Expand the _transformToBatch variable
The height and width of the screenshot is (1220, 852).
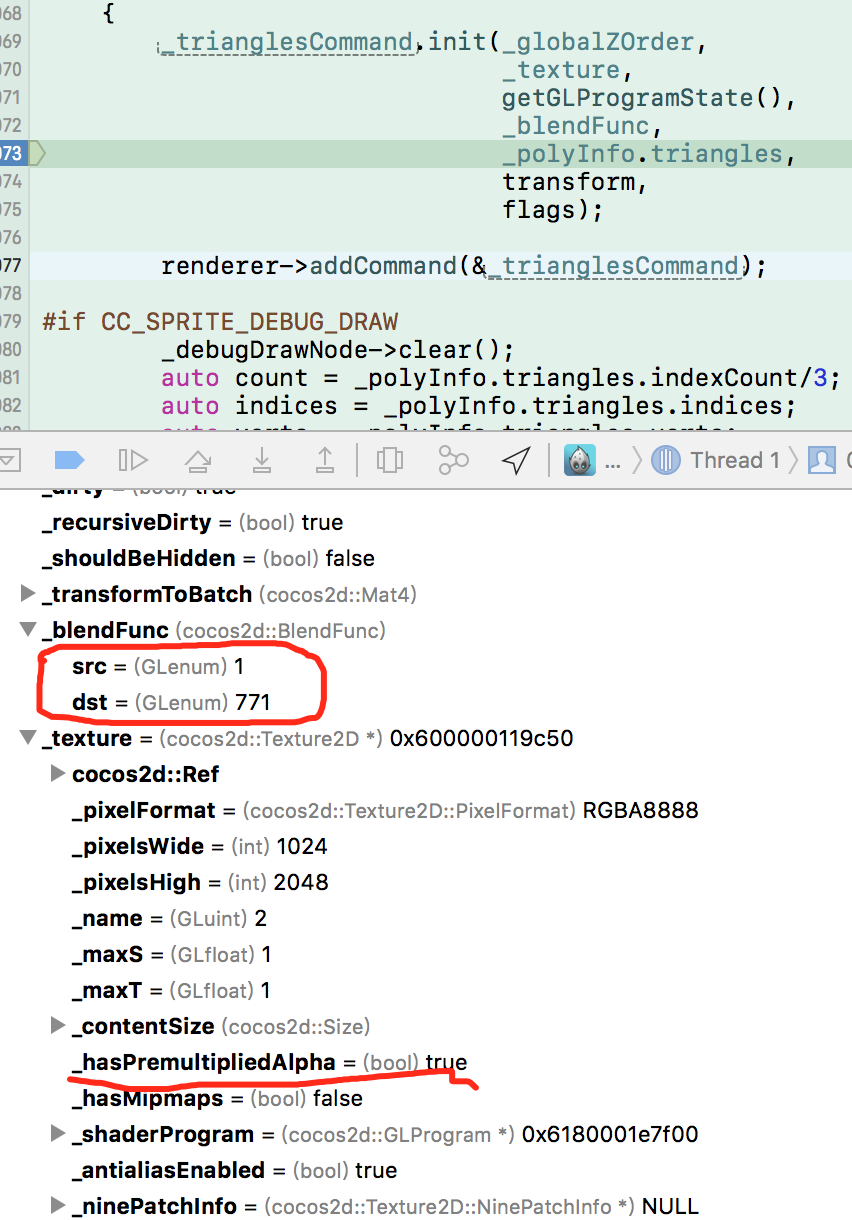[28, 594]
